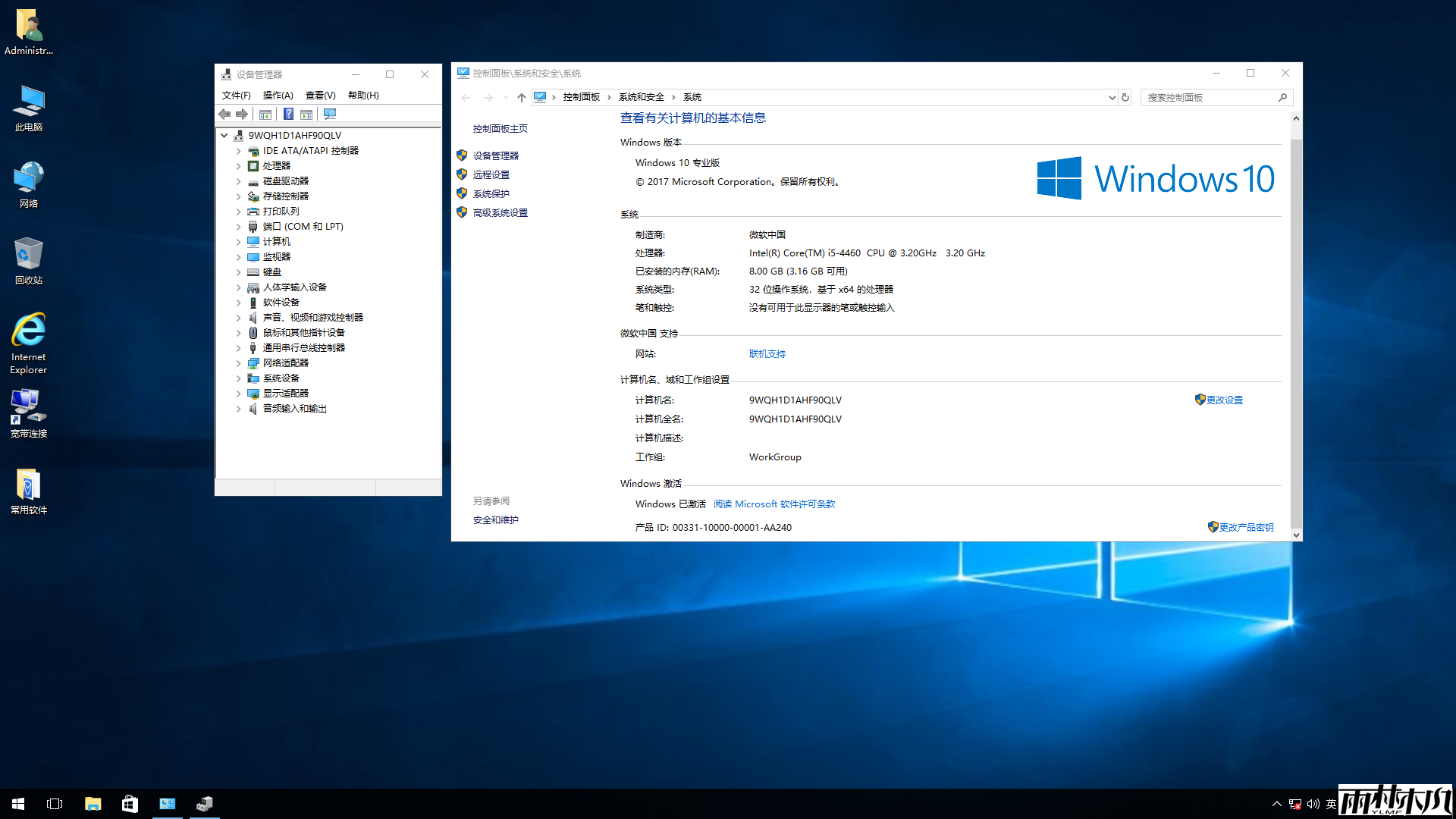Screen dimensions: 1456x819
Task: Open Help using the question mark toolbar icon
Action: (x=289, y=114)
